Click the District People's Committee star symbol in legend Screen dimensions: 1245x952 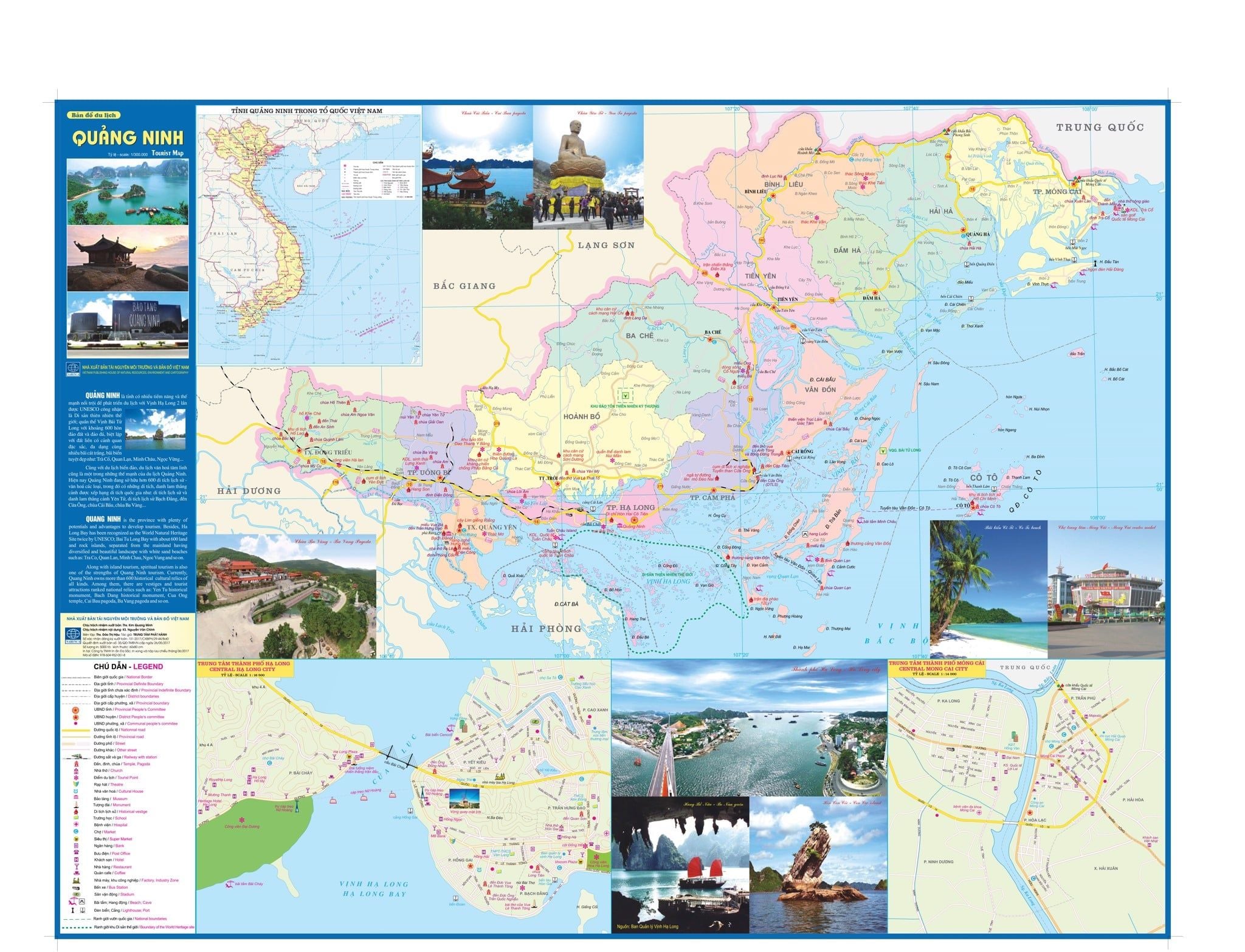tap(75, 717)
